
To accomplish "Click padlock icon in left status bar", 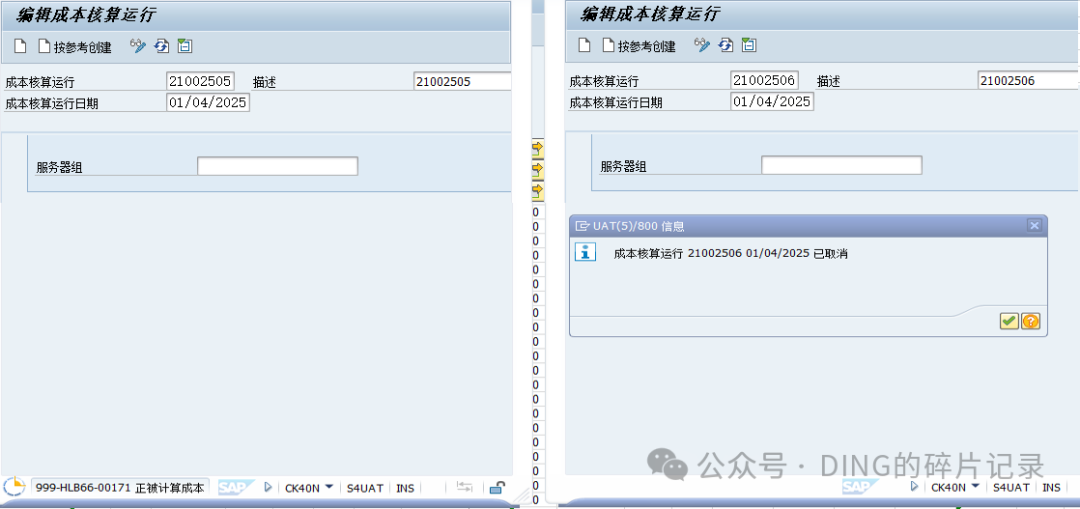I will coord(496,488).
